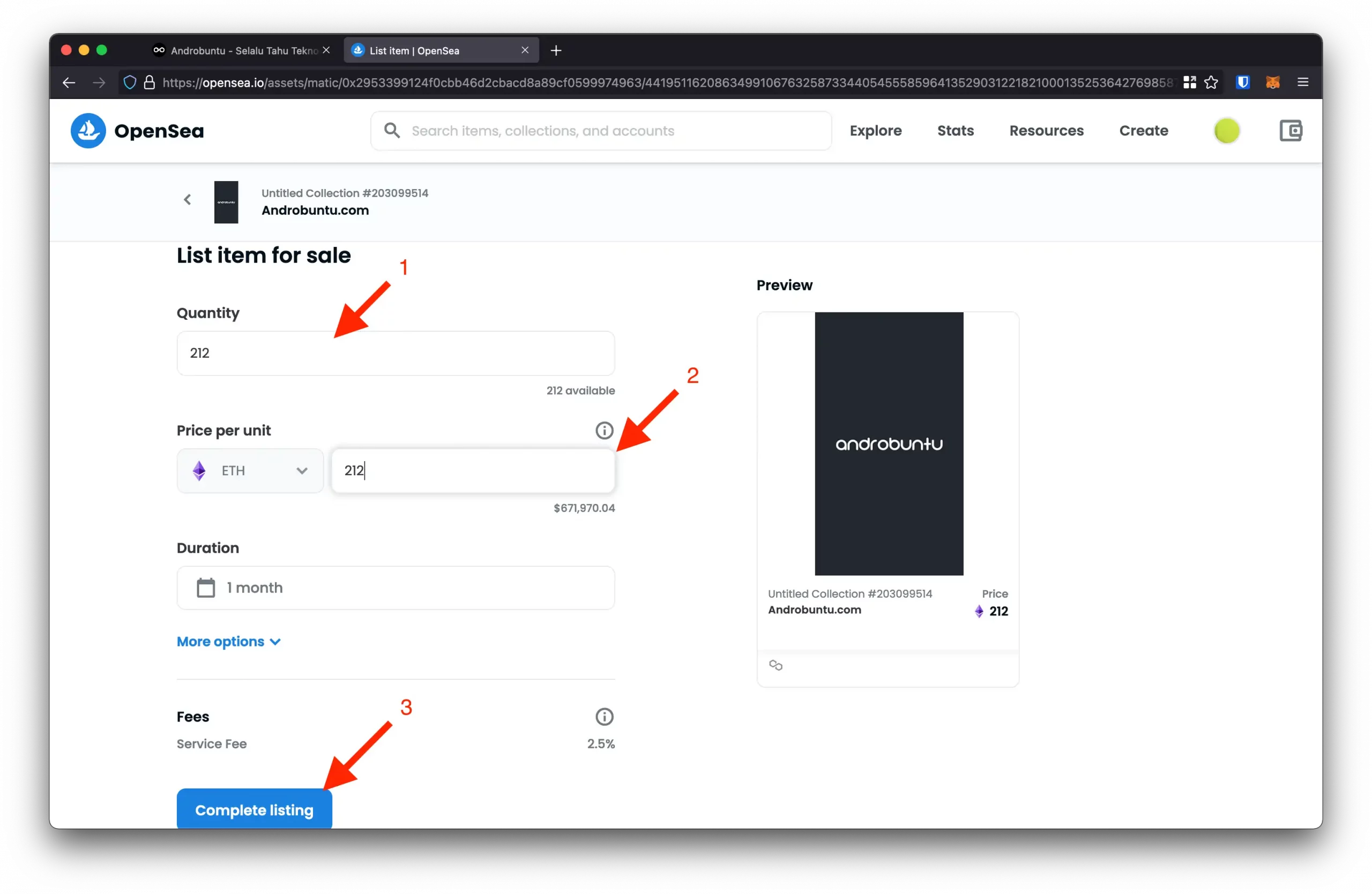Click the Price per unit info icon
Viewport: 1372px width, 894px height.
point(603,430)
